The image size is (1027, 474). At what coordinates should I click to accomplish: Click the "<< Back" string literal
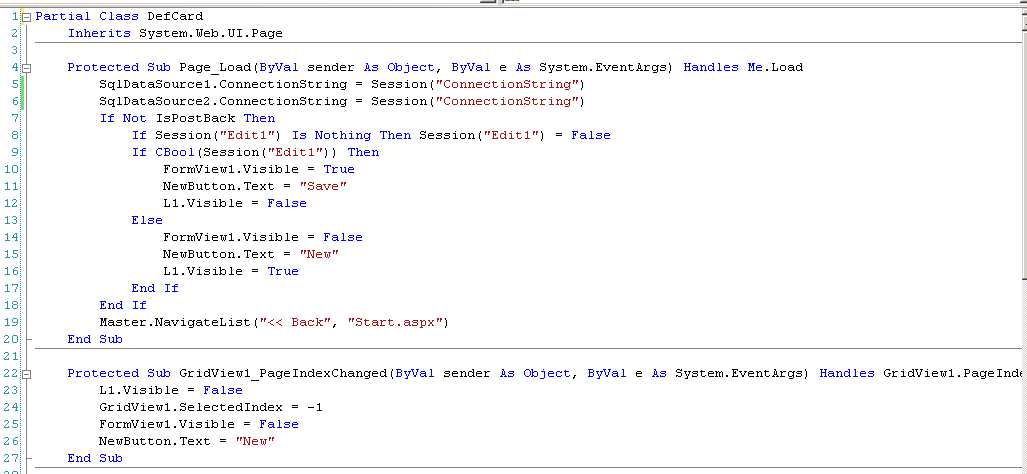(x=295, y=323)
